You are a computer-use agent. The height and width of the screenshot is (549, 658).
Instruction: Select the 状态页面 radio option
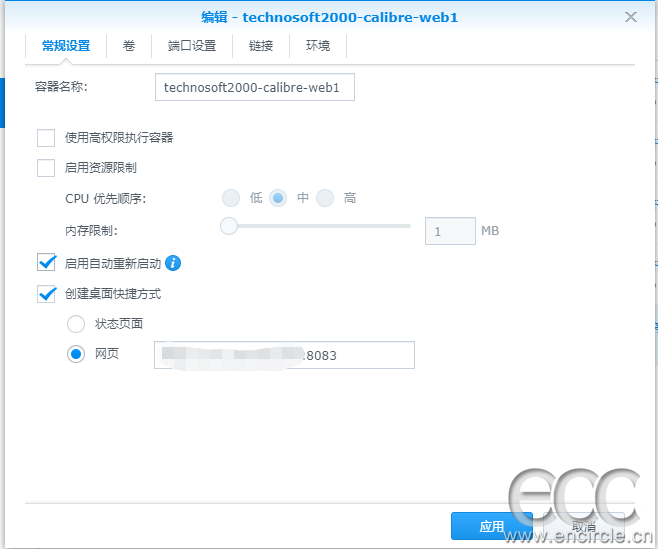click(x=76, y=324)
